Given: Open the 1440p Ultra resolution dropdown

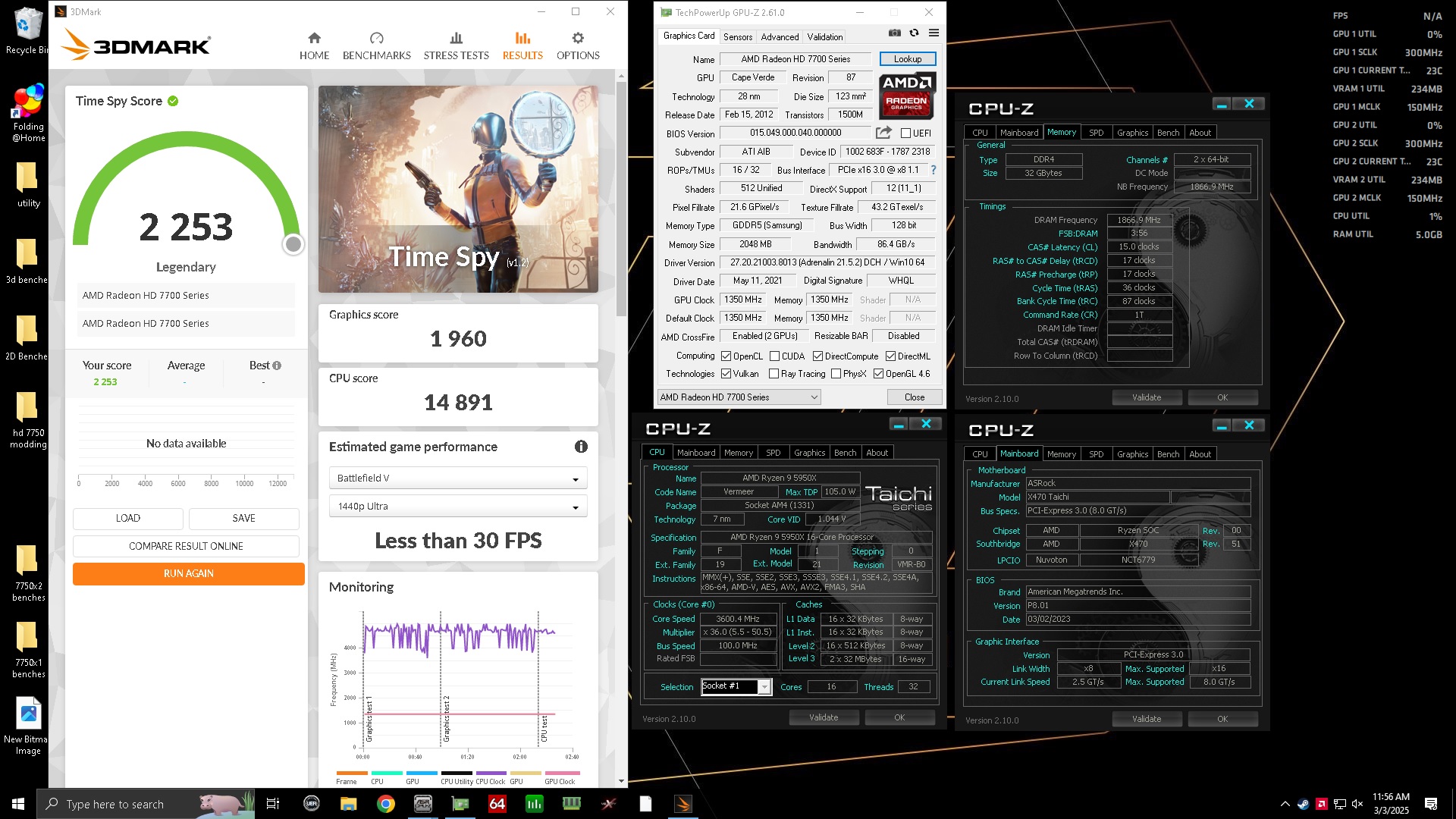Looking at the screenshot, I should [x=458, y=507].
